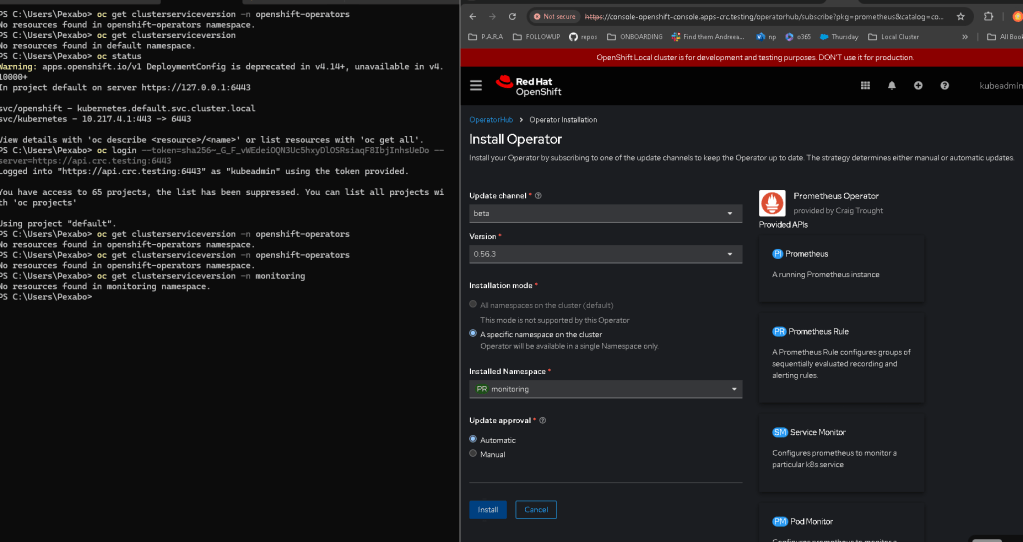
Task: Open the o365 bookmark
Action: (798, 37)
